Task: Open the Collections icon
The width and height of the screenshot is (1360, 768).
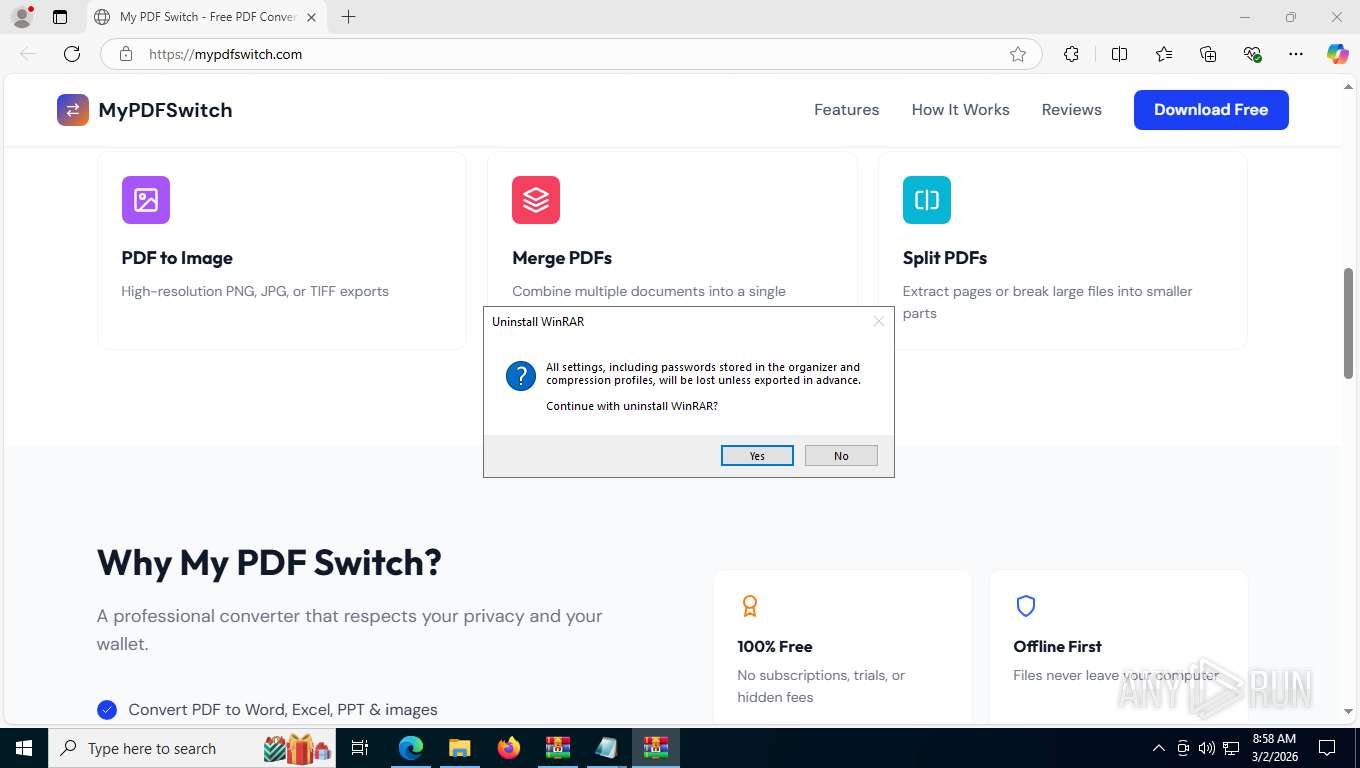Action: (1208, 54)
